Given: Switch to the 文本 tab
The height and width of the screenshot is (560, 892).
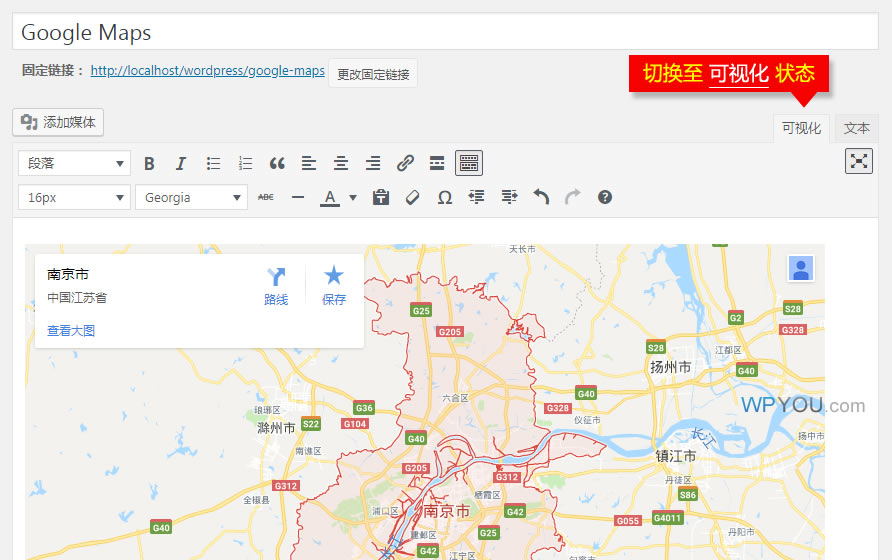Looking at the screenshot, I should coord(856,129).
